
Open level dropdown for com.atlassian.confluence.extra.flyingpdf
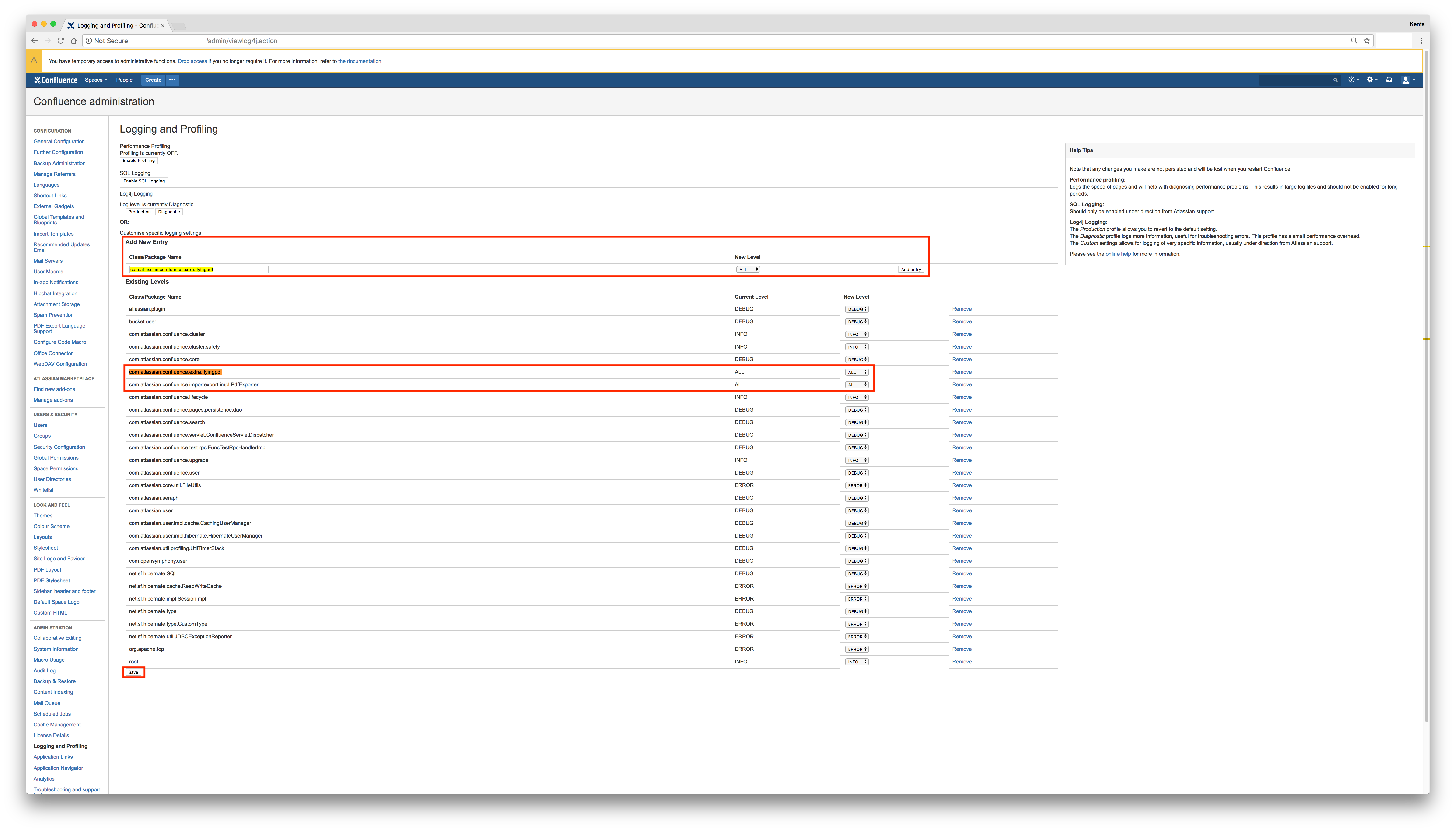(x=857, y=372)
